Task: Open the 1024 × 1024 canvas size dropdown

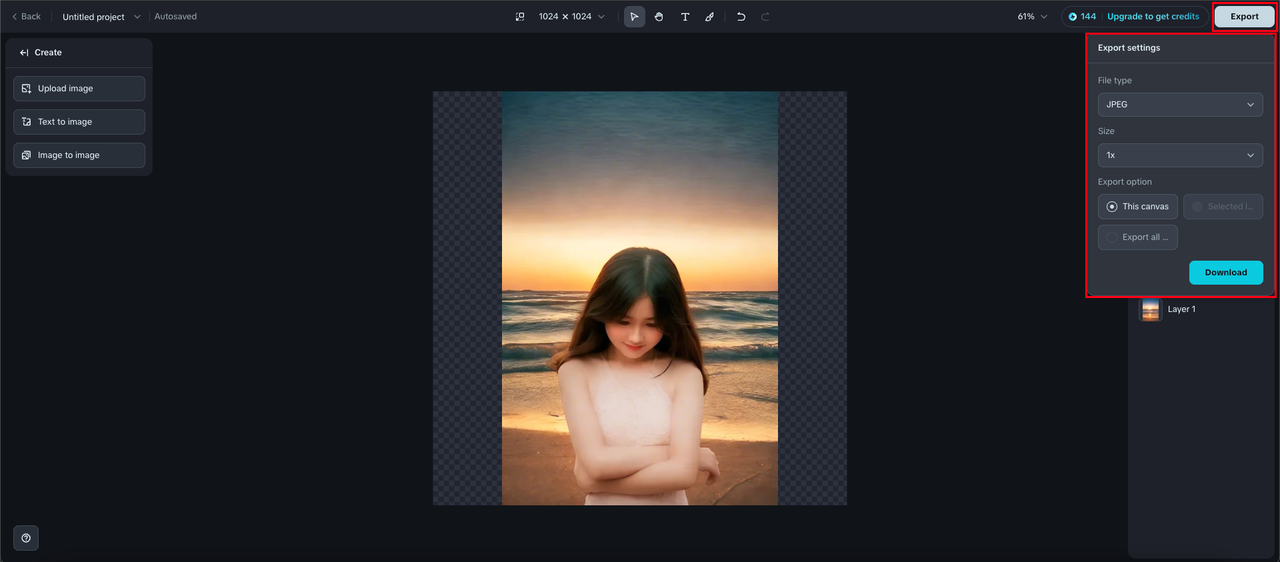Action: (x=572, y=17)
